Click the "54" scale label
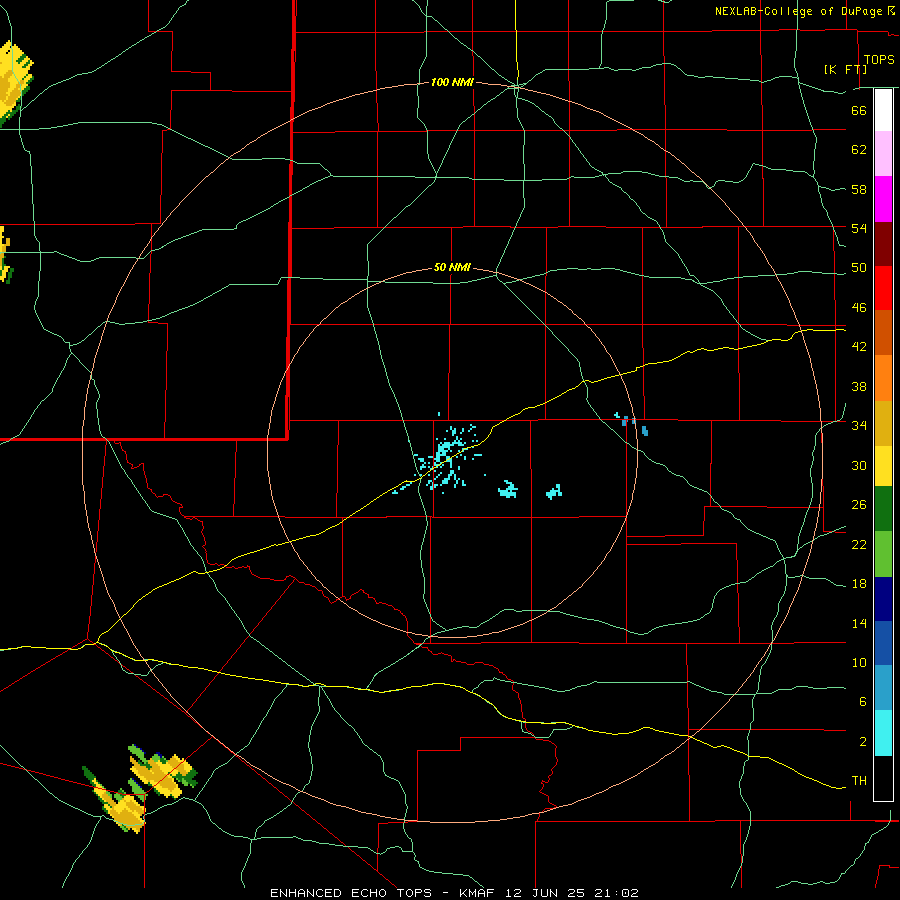The width and height of the screenshot is (900, 900). pyautogui.click(x=859, y=228)
